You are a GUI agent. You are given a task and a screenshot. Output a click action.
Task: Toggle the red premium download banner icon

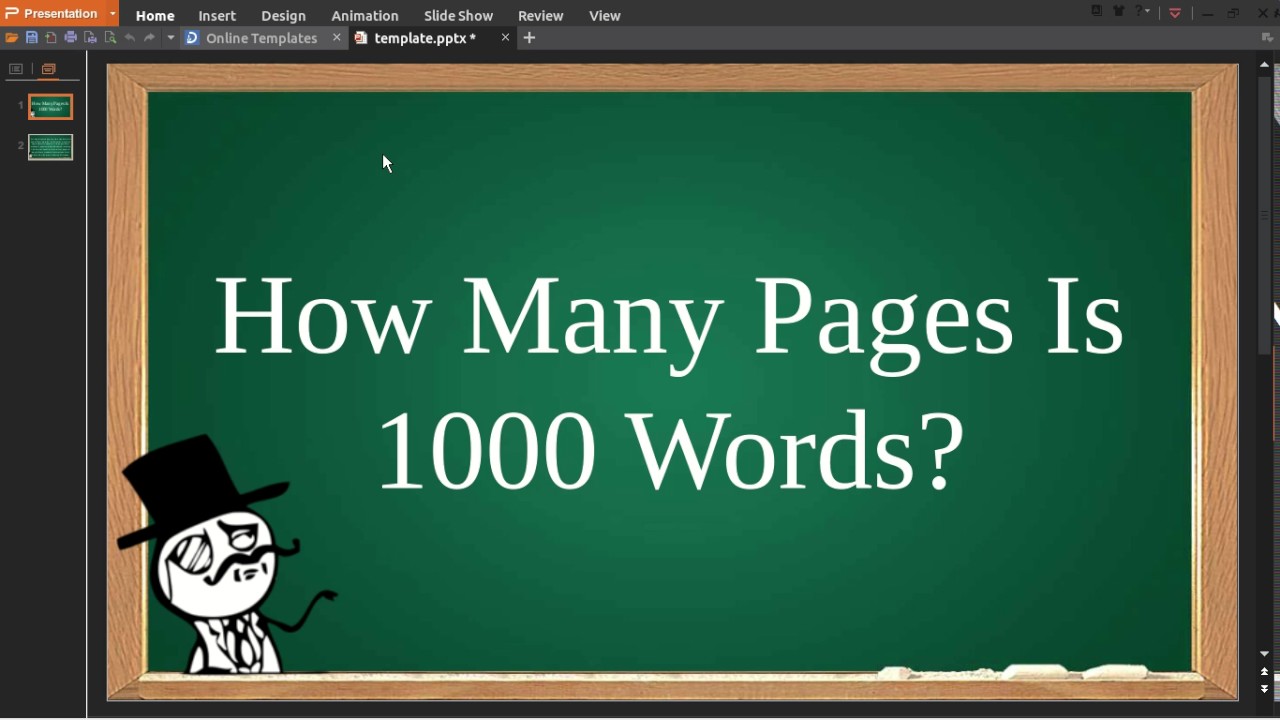pyautogui.click(x=1175, y=12)
